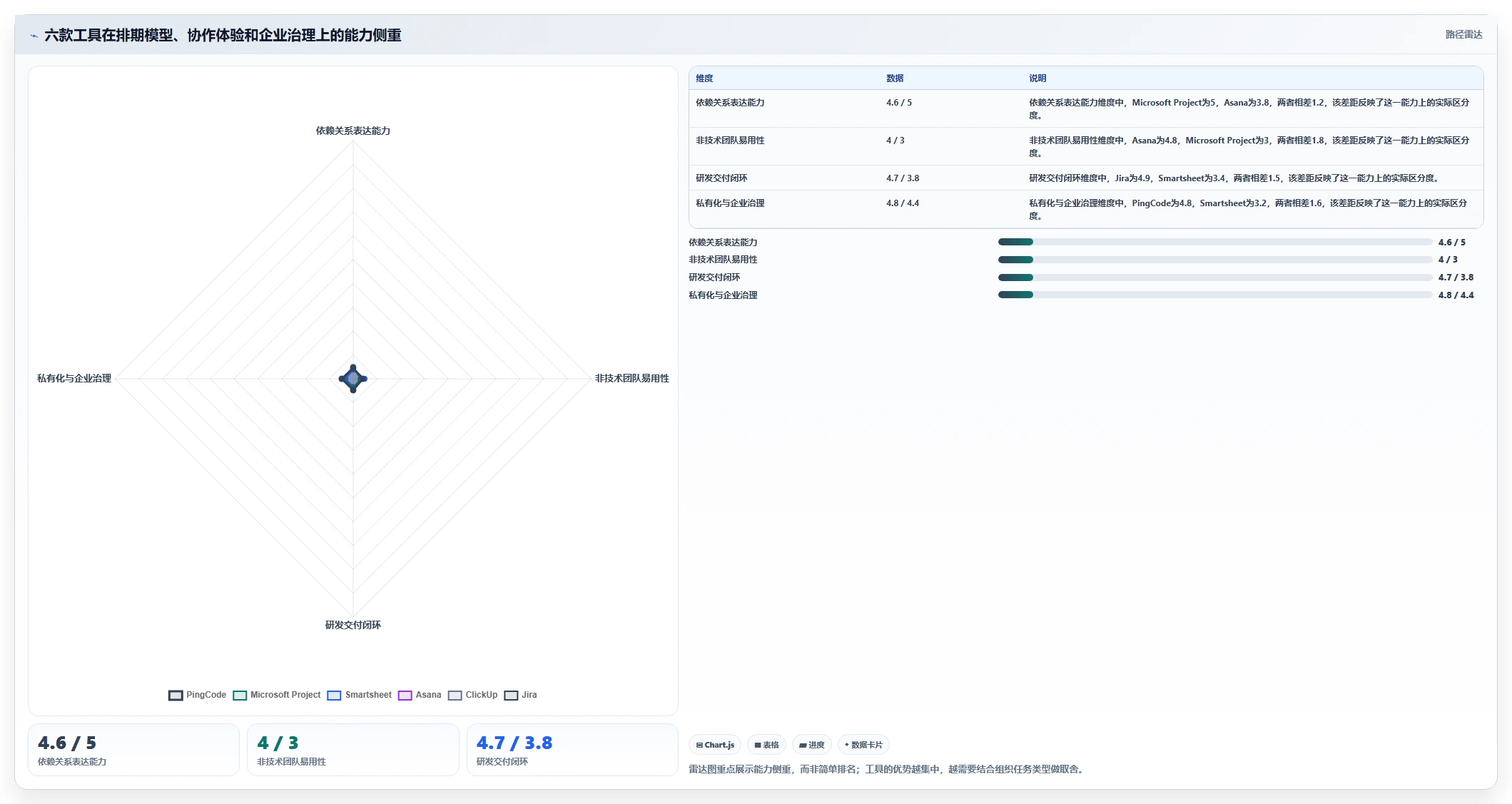1512x804 pixels.
Task: Click the 数据 column header
Action: (895, 78)
